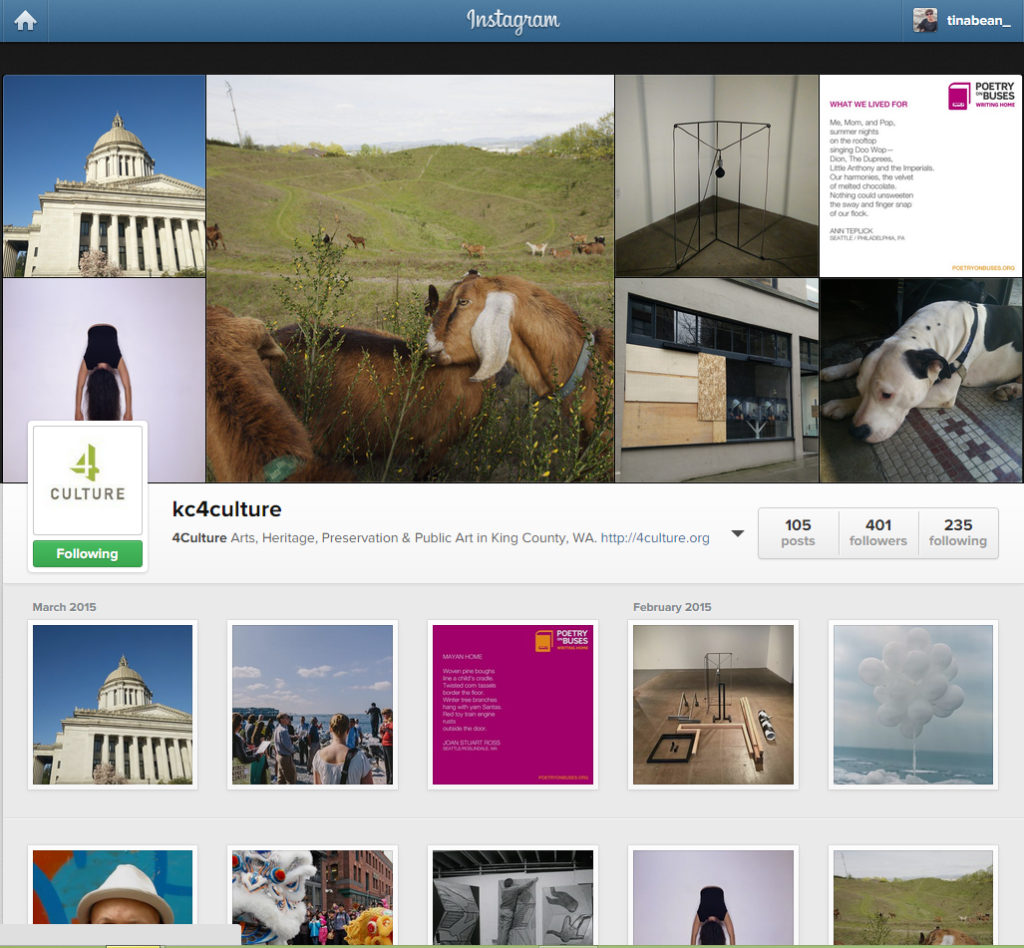Click the boarded storefront collage photo

coord(716,381)
